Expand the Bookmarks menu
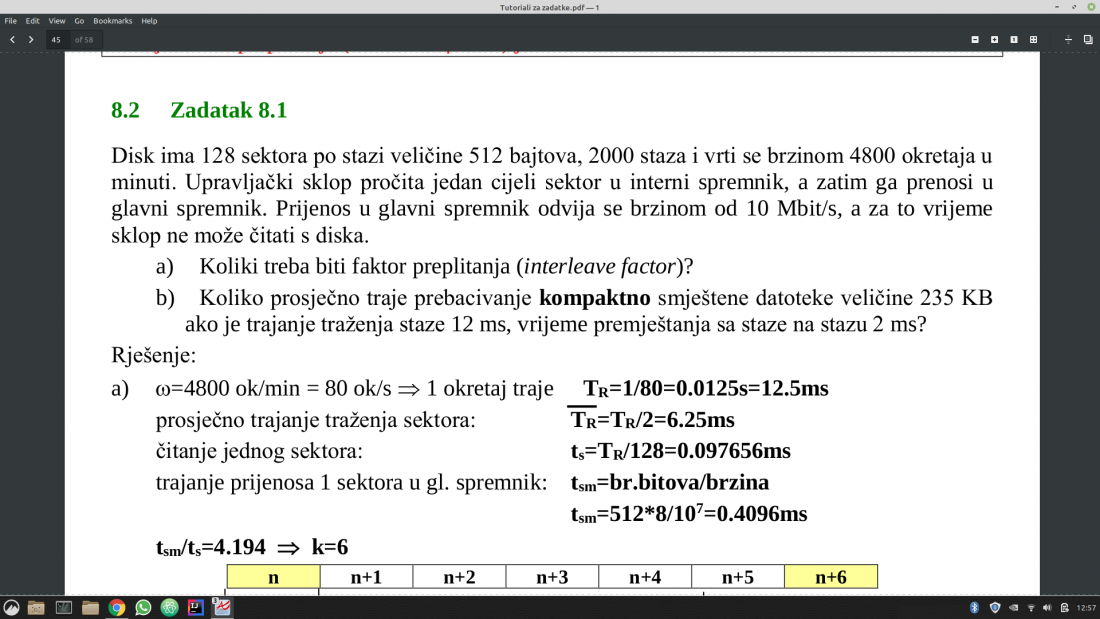The width and height of the screenshot is (1100, 619). click(x=113, y=21)
